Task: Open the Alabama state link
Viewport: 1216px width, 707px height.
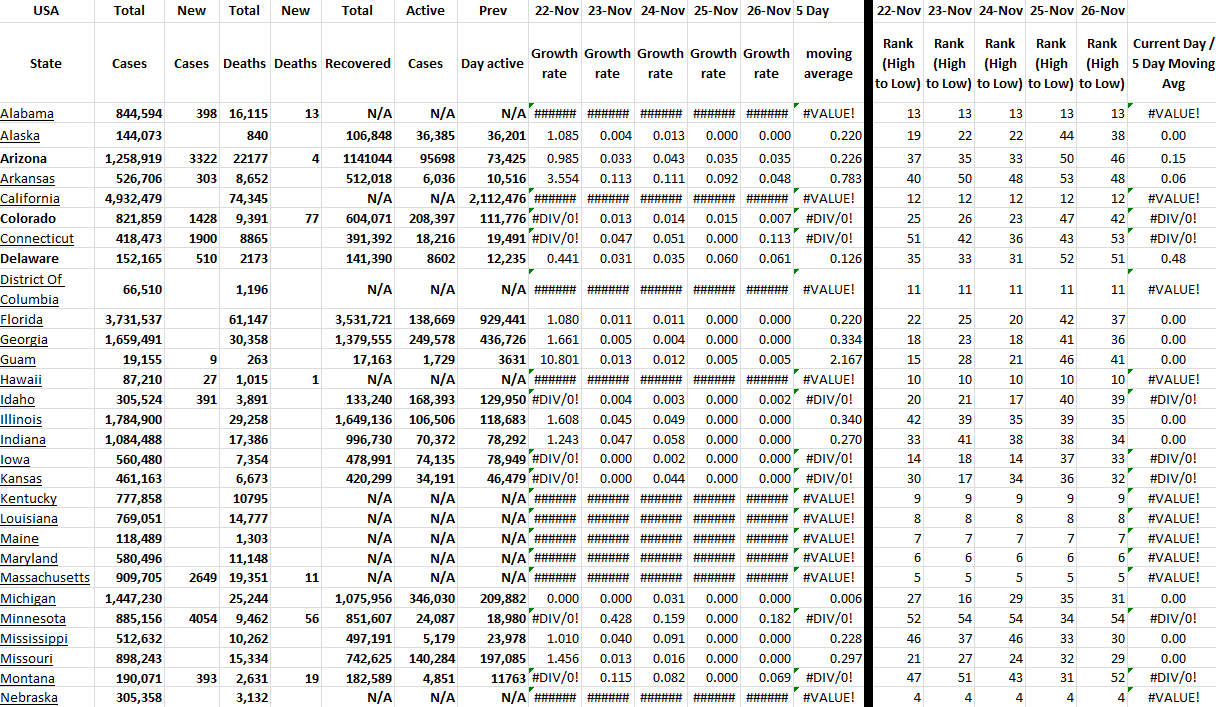Action: pyautogui.click(x=27, y=114)
